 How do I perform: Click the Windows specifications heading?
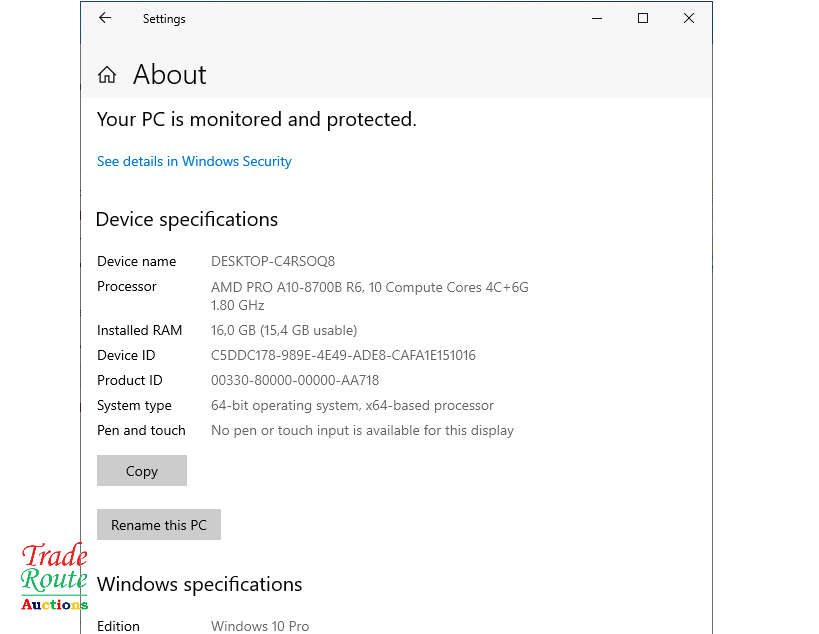point(199,584)
